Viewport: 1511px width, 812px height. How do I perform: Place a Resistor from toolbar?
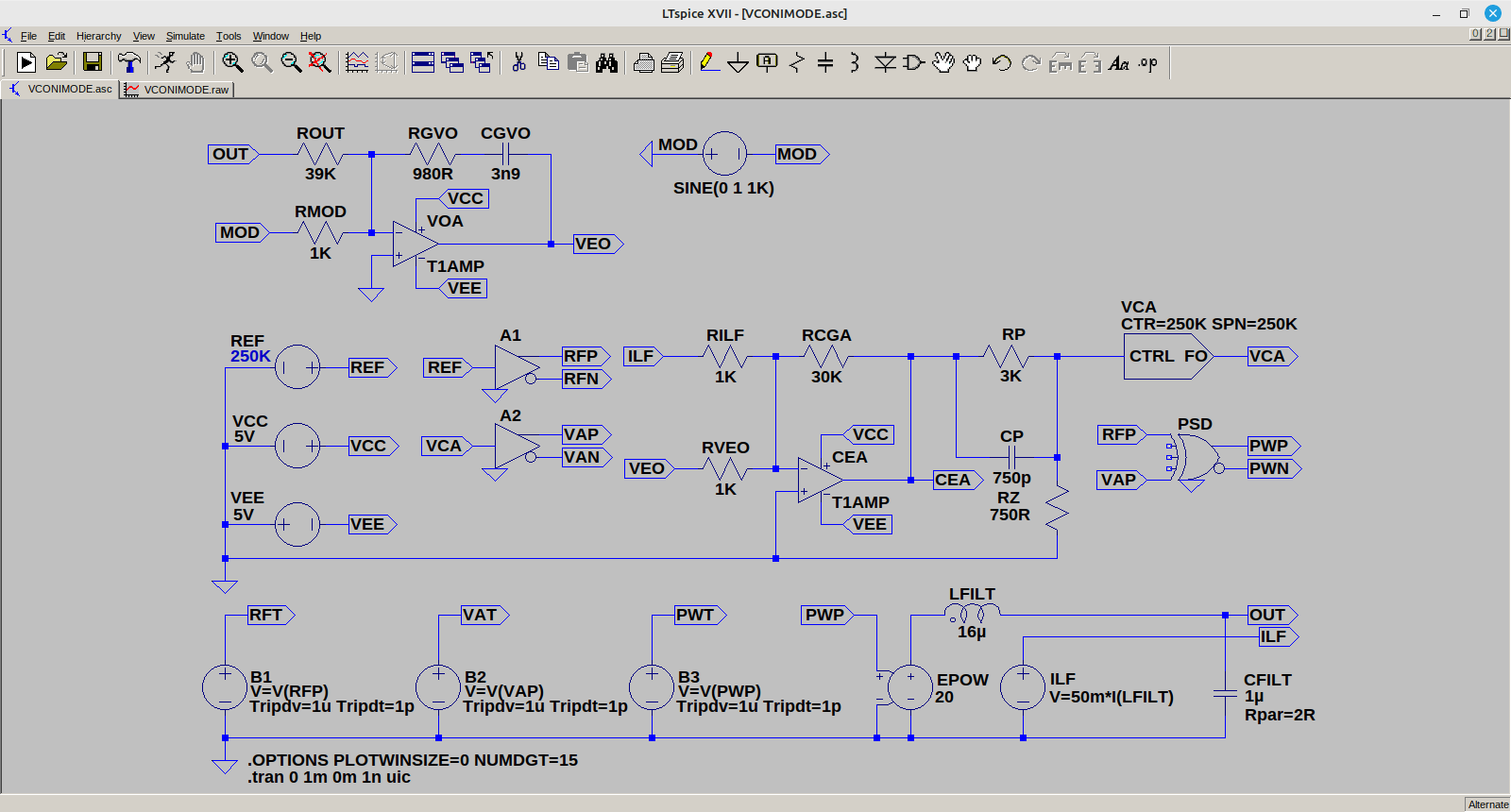coord(797,62)
